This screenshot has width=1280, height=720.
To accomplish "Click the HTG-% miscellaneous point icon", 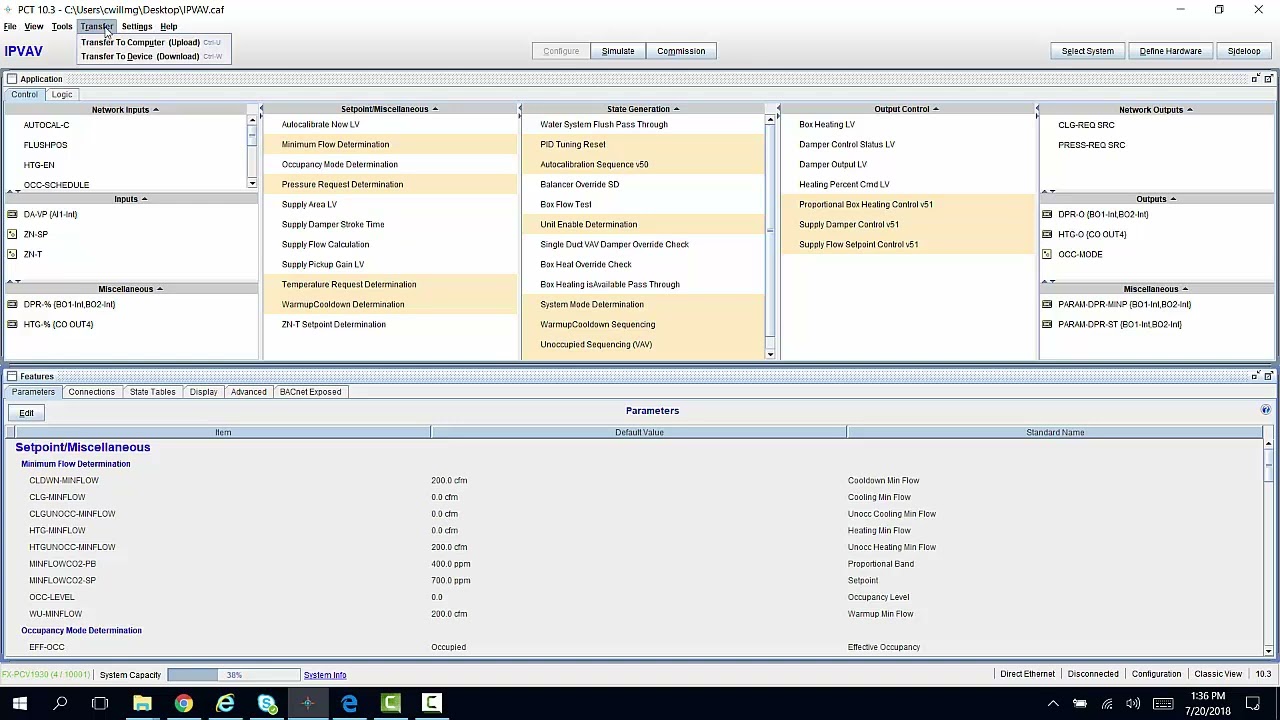I will click(12, 324).
